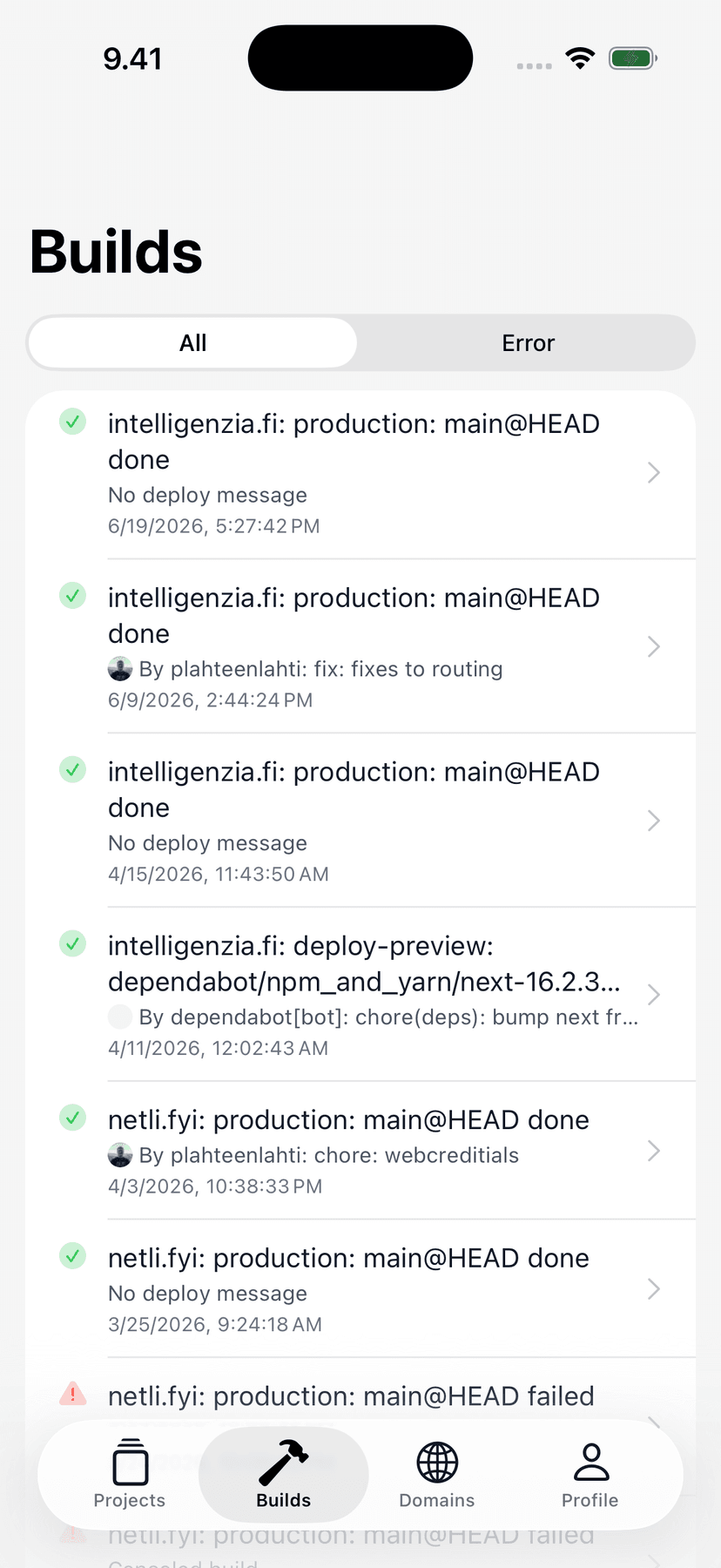
Task: Show all builds with the All segment
Action: click(193, 342)
